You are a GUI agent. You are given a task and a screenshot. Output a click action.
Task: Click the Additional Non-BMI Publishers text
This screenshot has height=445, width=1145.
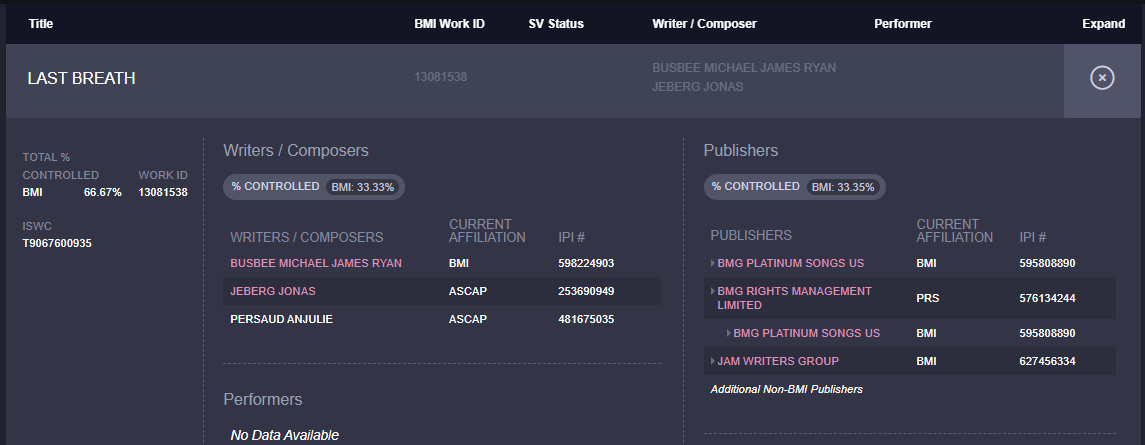click(786, 389)
